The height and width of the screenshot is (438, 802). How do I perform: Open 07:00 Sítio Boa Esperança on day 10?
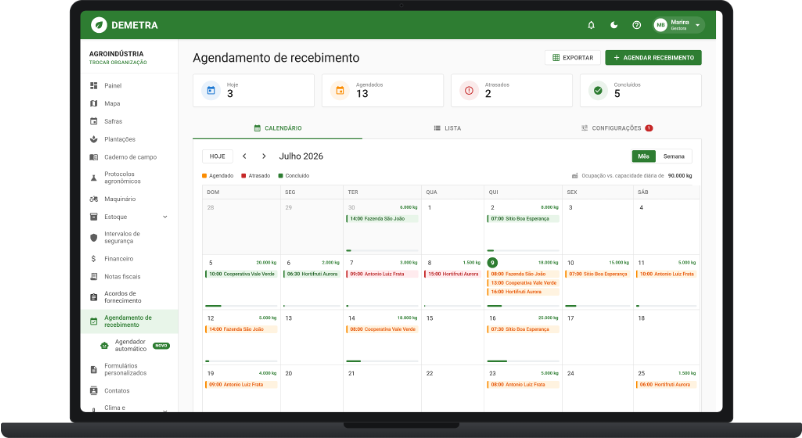pos(597,274)
